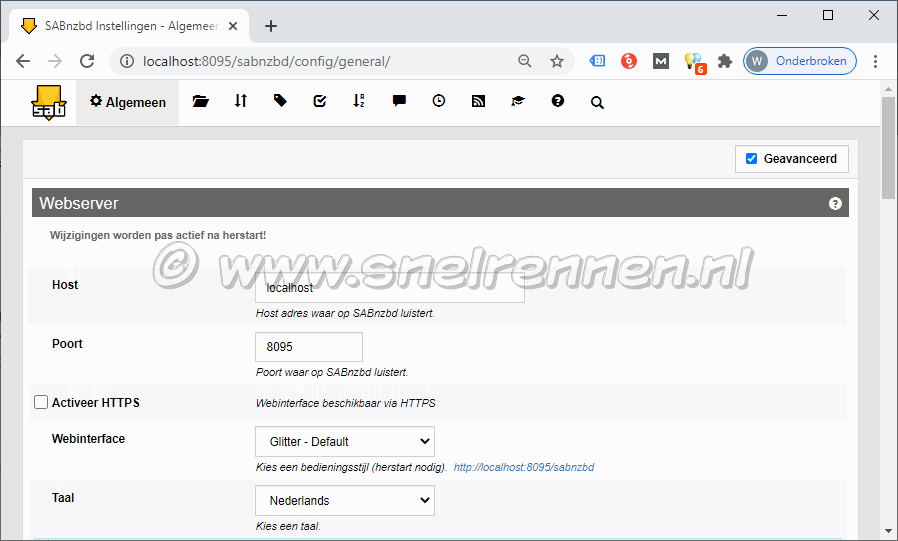Click the browser address bar URL
898x541 pixels.
click(266, 61)
